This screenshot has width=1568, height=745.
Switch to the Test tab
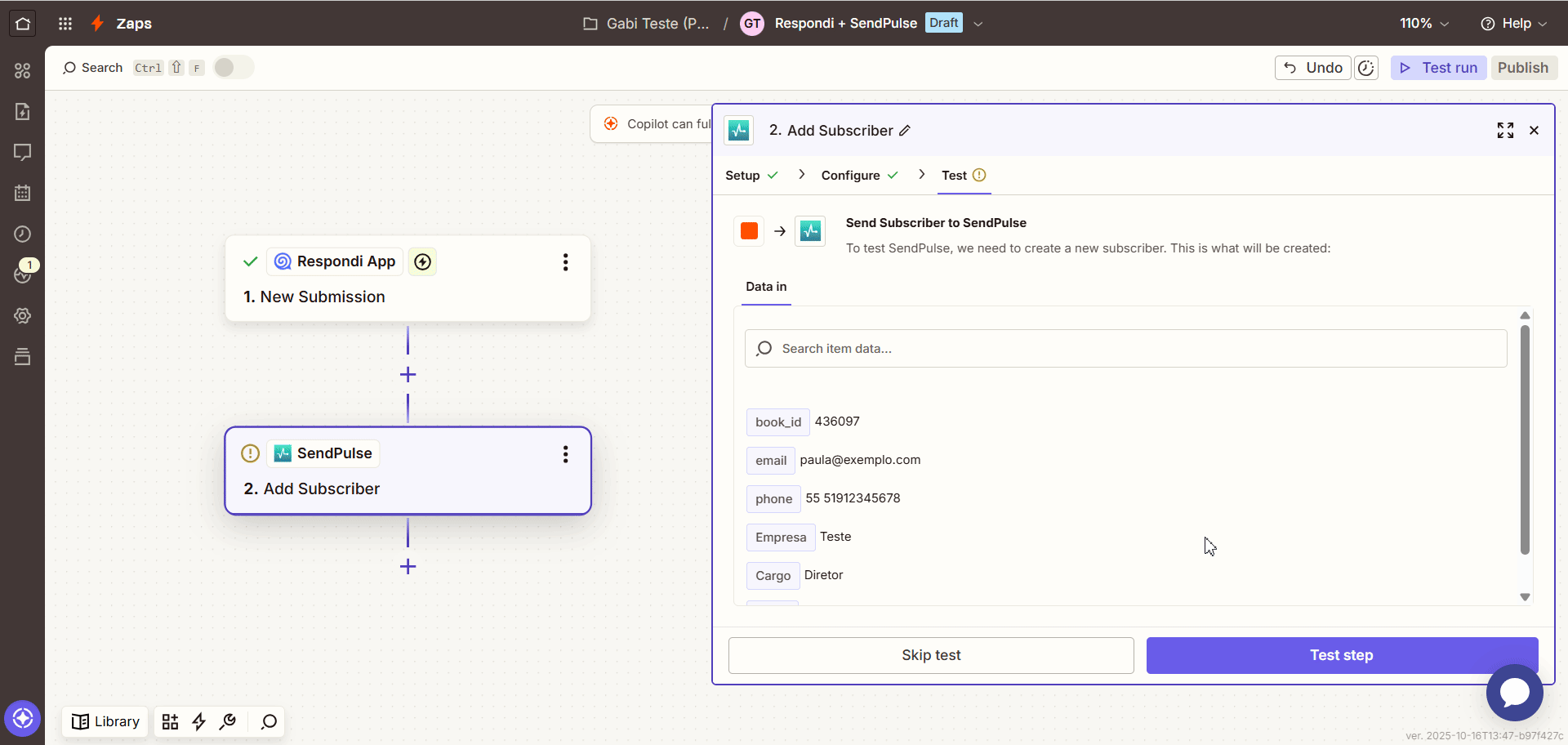[x=964, y=176]
